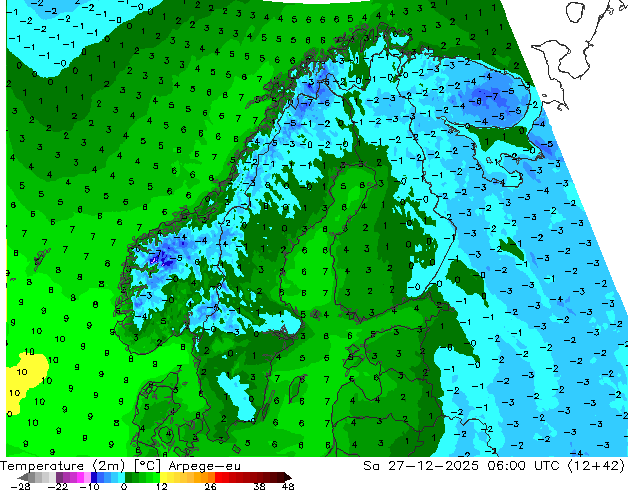Click the gray leftmost end of the color scale
This screenshot has height=490, width=634.
point(12,477)
